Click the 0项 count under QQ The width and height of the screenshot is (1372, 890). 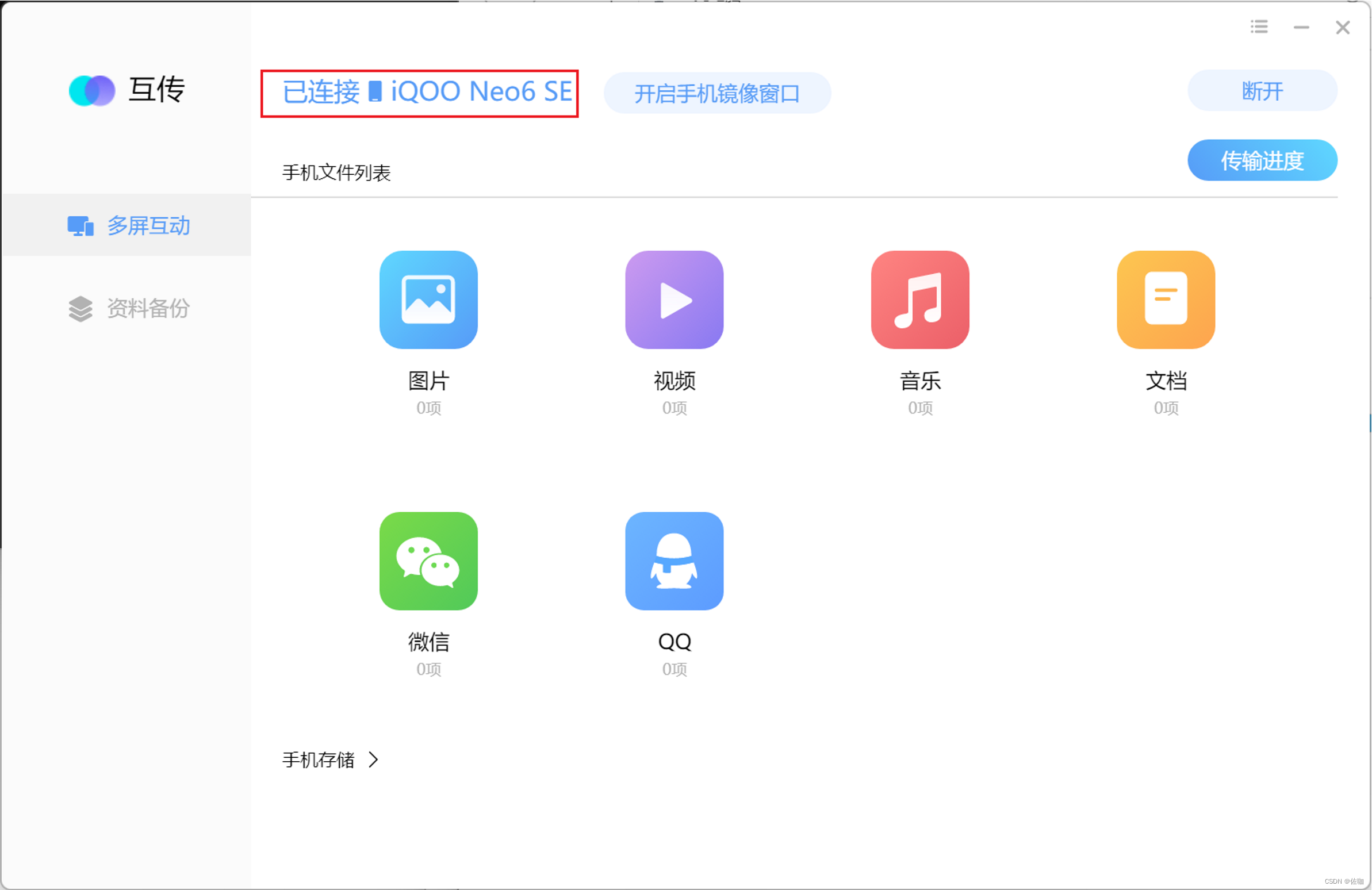pos(674,670)
